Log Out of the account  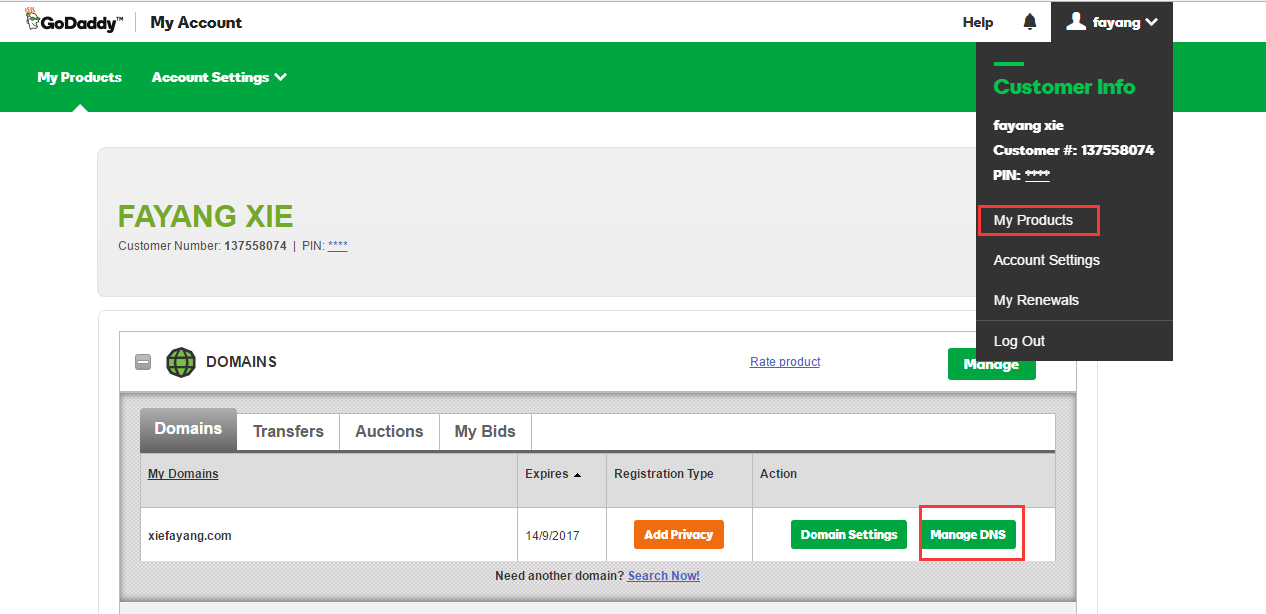pos(1019,341)
